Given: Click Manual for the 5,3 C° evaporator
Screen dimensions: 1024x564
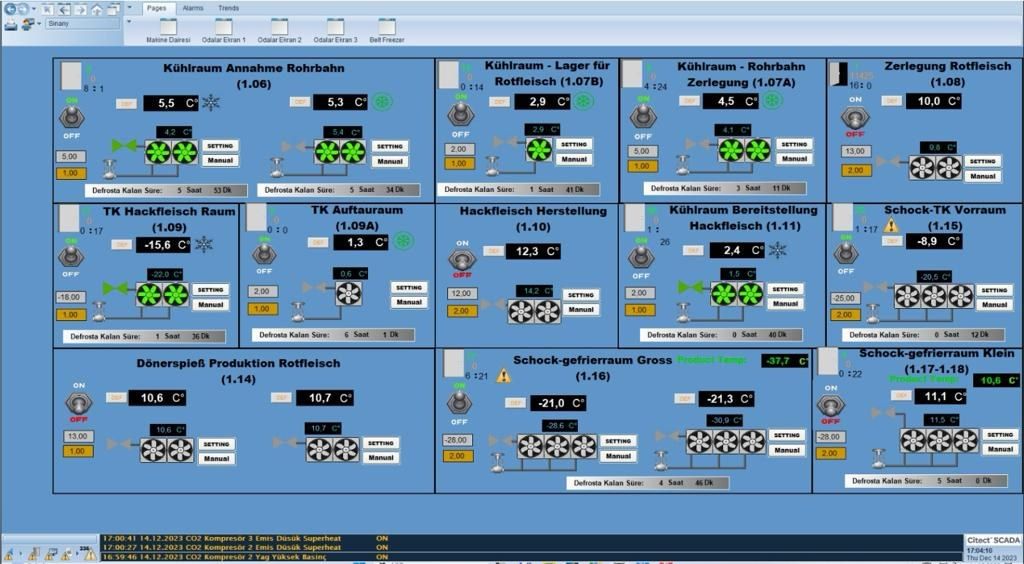Looking at the screenshot, I should click(390, 161).
